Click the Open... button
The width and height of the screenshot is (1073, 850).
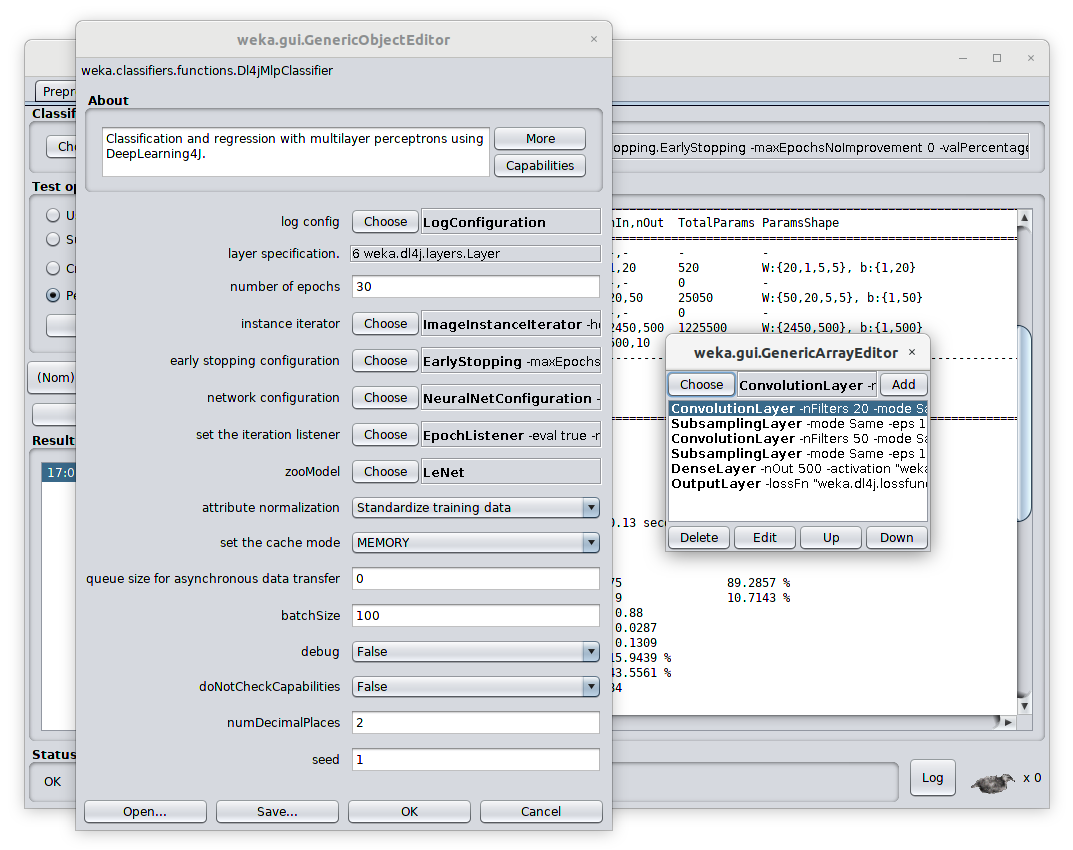pos(145,811)
